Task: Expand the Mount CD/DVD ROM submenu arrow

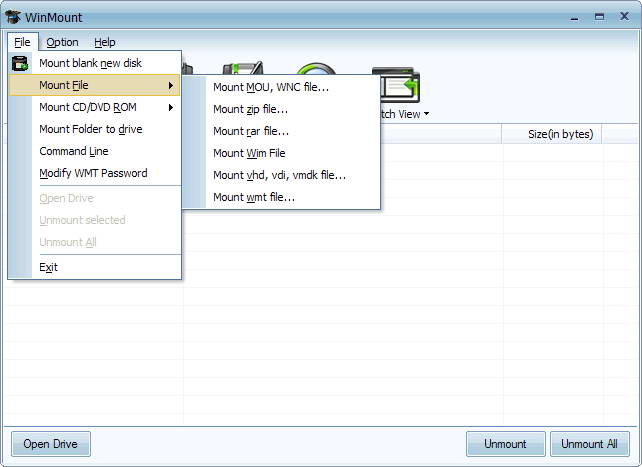Action: [x=171, y=107]
